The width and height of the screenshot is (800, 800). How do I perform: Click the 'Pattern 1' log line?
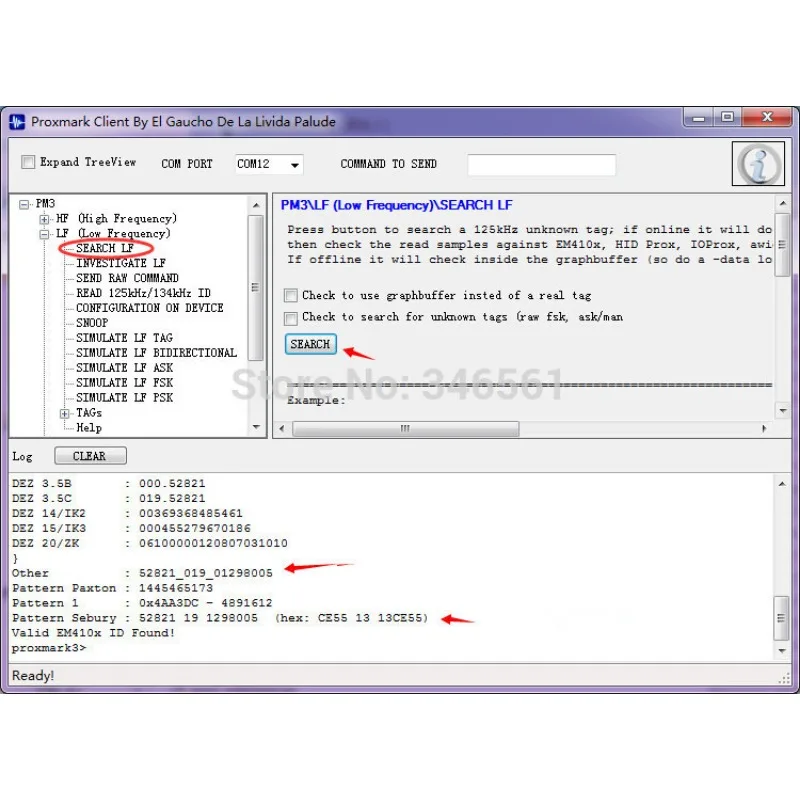pos(142,603)
